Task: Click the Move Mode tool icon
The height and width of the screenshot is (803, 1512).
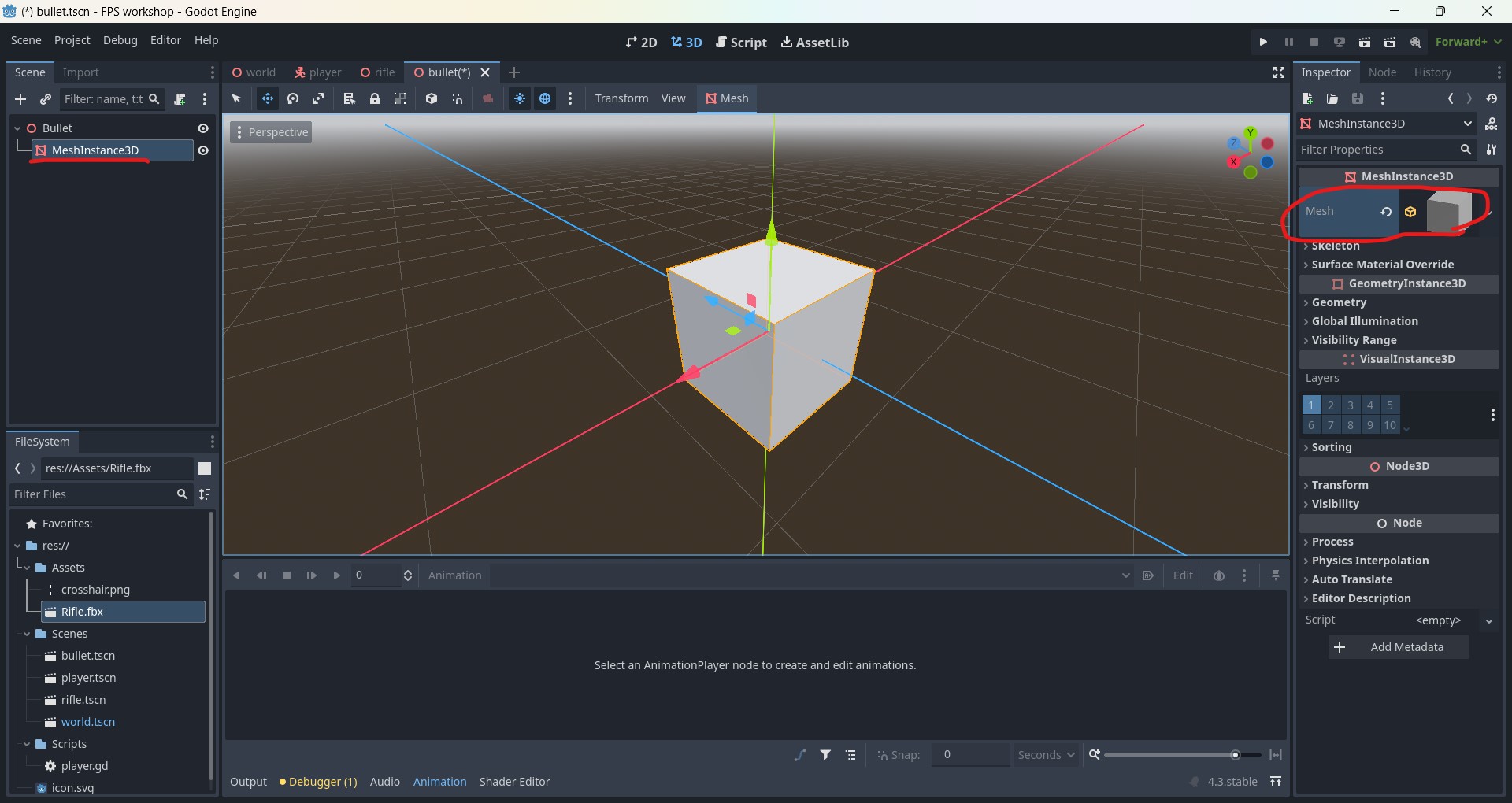Action: (268, 98)
